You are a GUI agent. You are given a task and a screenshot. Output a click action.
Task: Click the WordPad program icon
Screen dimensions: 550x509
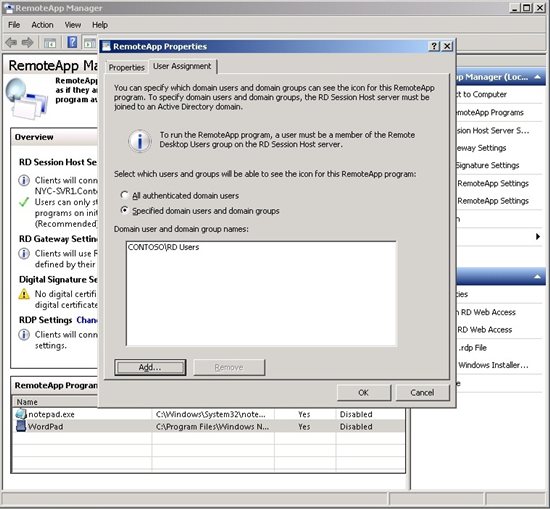coord(21,426)
